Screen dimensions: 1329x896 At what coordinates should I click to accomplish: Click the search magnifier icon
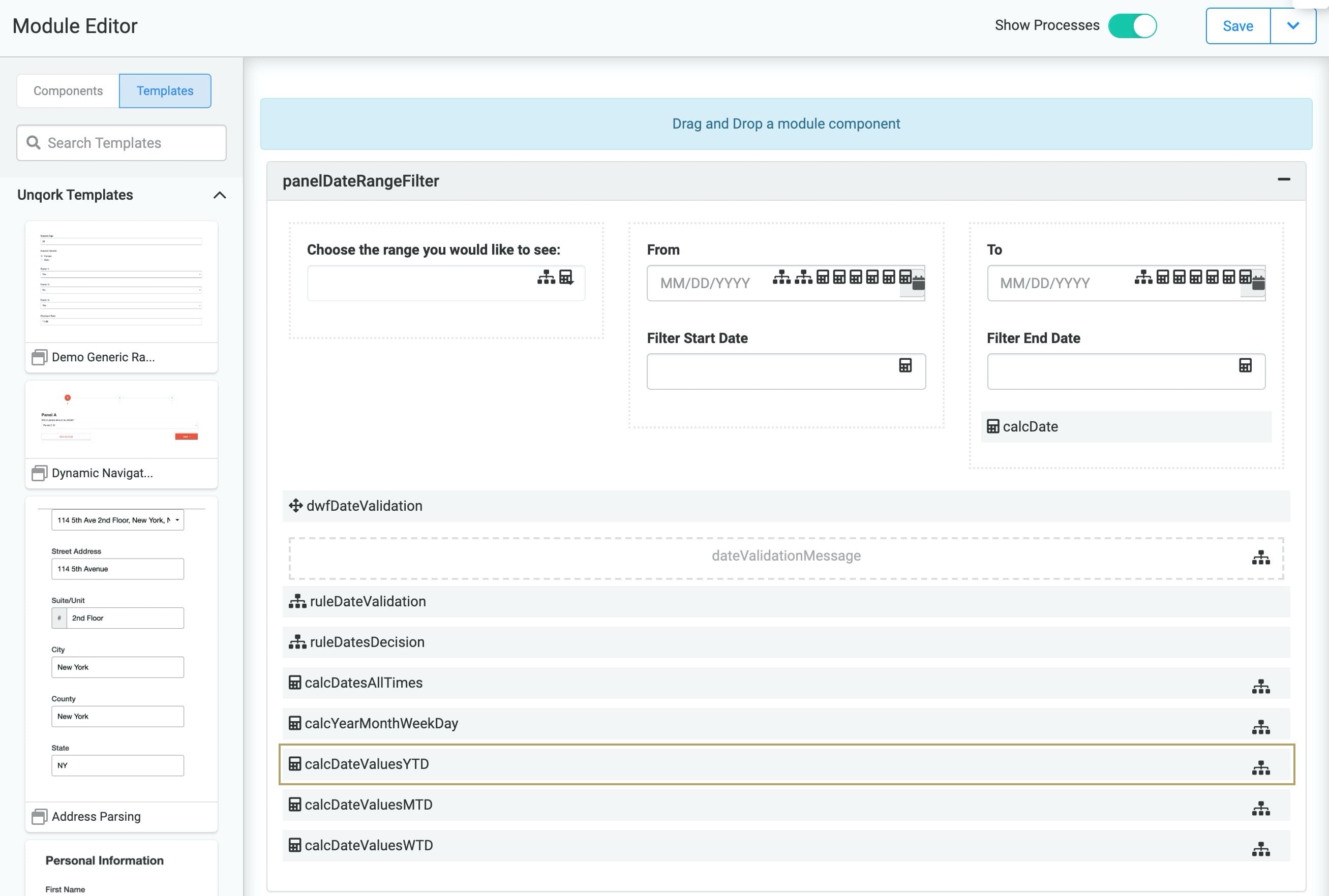[x=34, y=142]
